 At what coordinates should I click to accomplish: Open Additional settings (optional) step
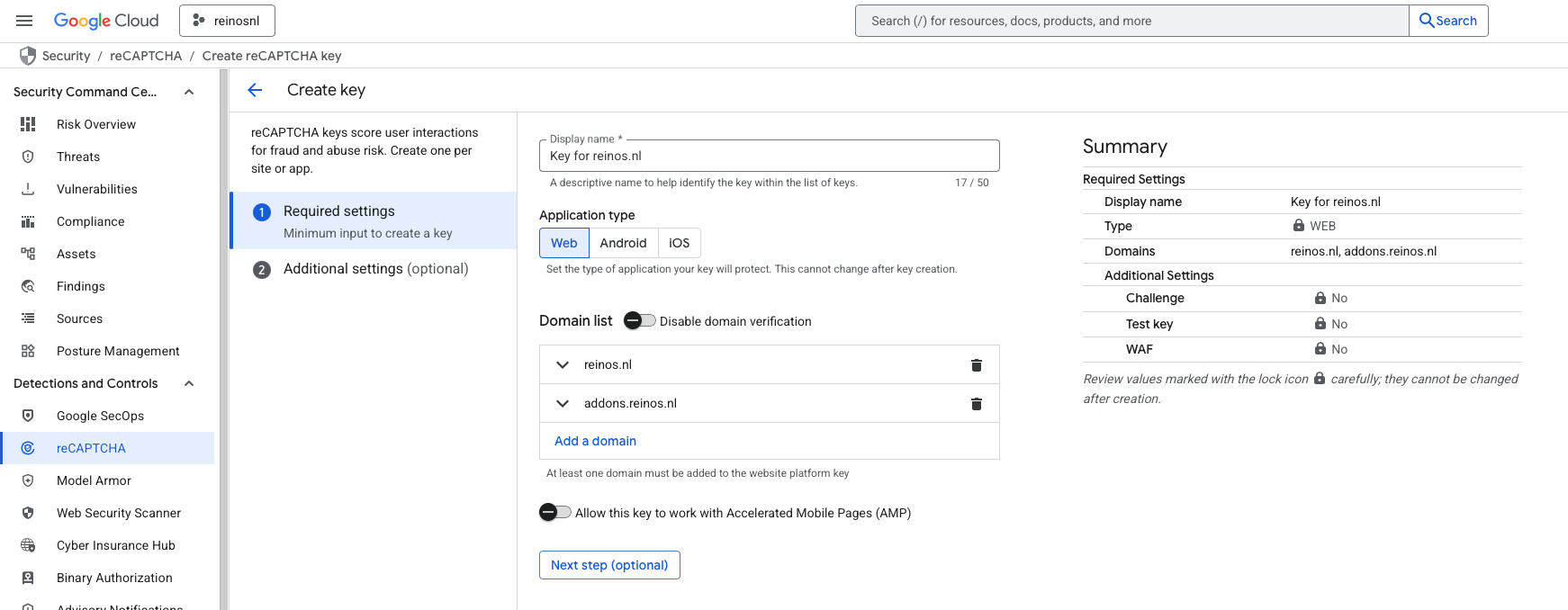tap(374, 269)
